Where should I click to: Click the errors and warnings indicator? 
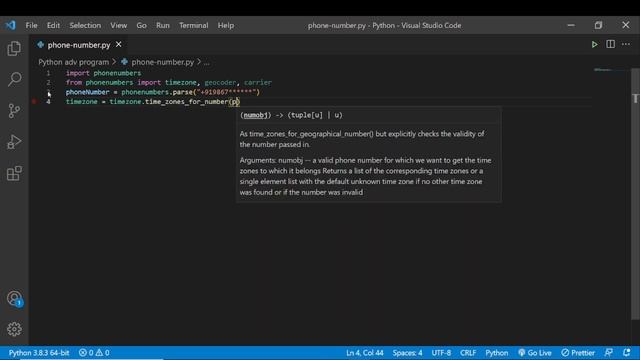[94, 353]
